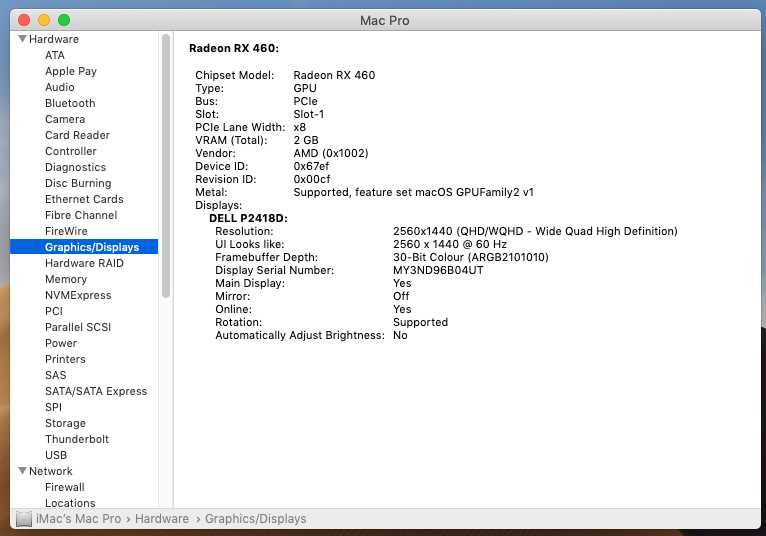Select Fibre Channel in the list
766x536 pixels.
tap(81, 215)
